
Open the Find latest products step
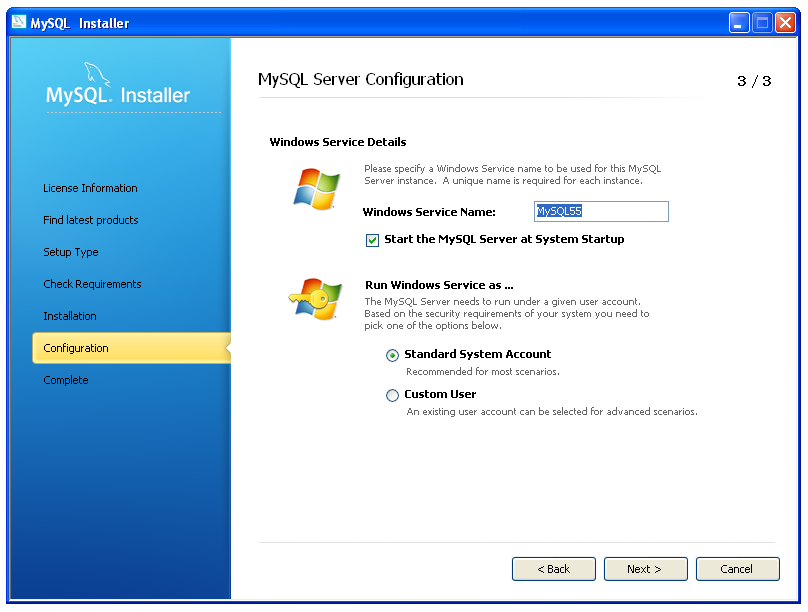91,220
